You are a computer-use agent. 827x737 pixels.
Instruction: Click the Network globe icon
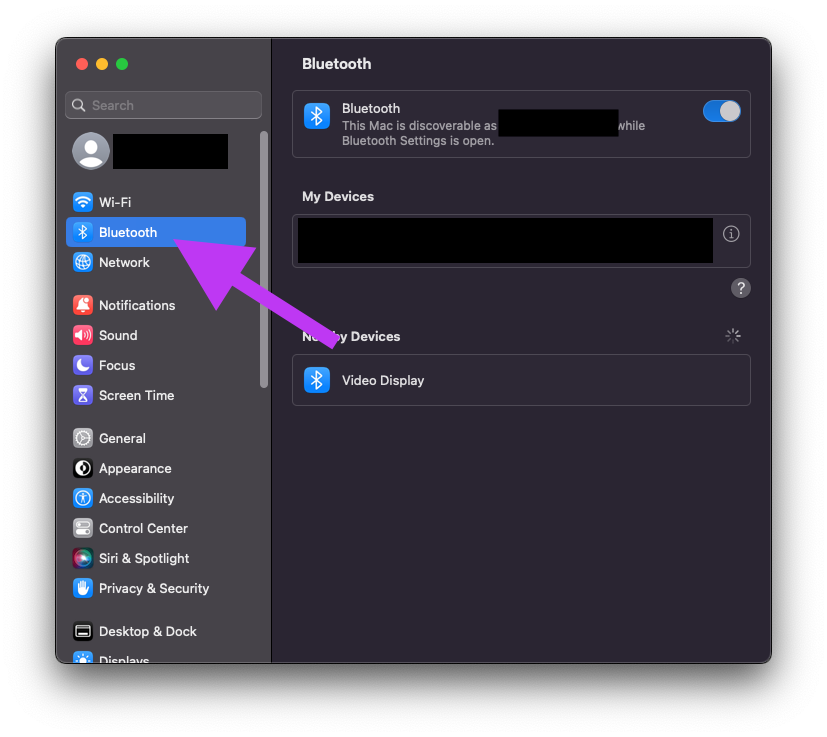tap(83, 262)
